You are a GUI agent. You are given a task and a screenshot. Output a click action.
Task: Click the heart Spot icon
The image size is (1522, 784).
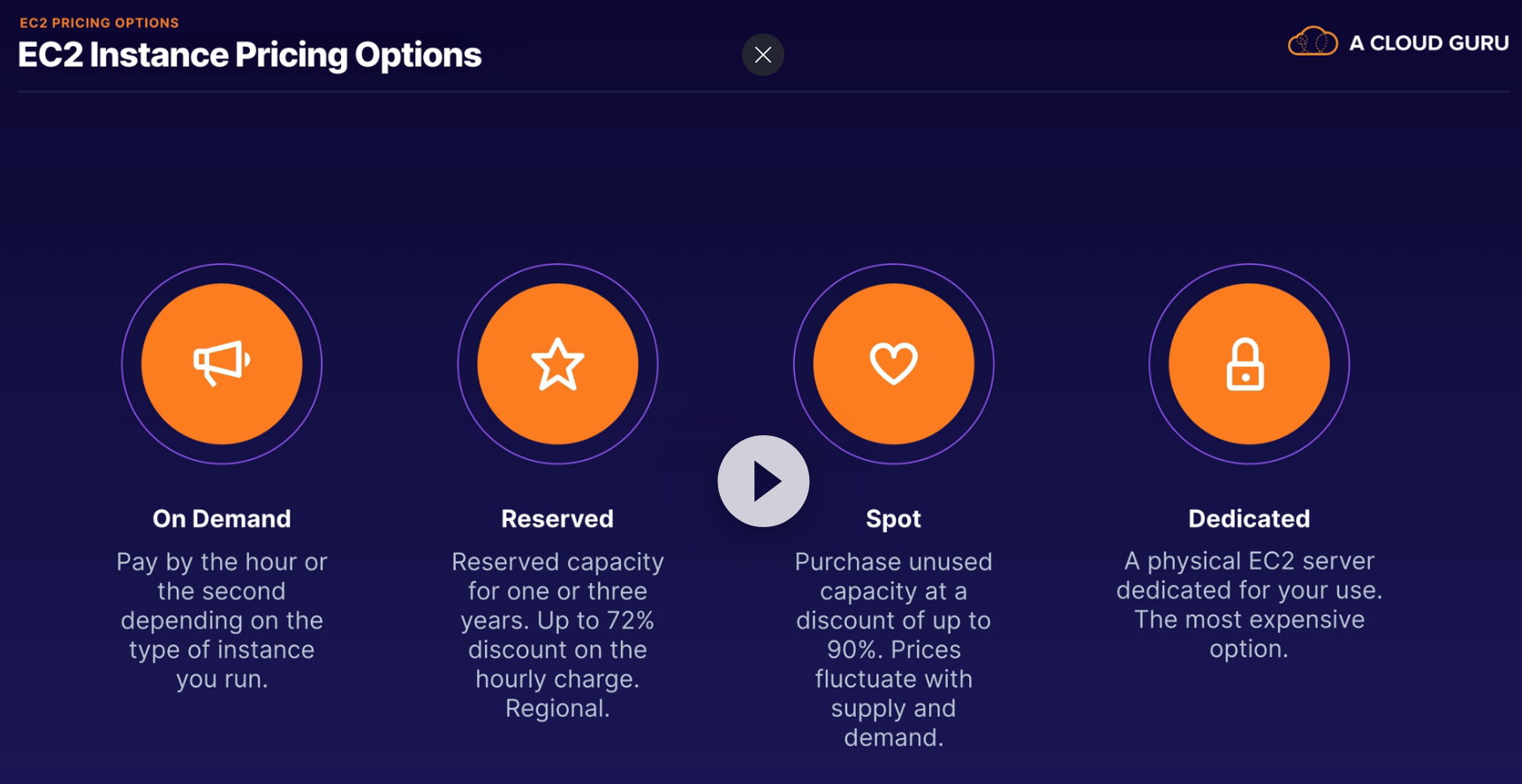893,363
